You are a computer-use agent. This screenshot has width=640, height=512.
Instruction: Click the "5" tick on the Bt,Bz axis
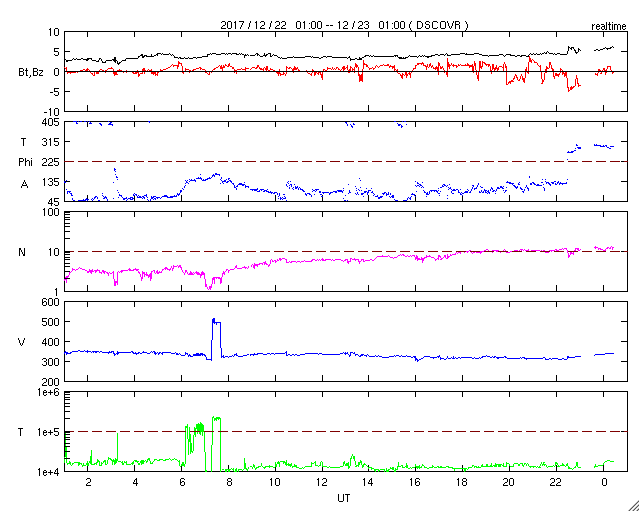(x=57, y=52)
